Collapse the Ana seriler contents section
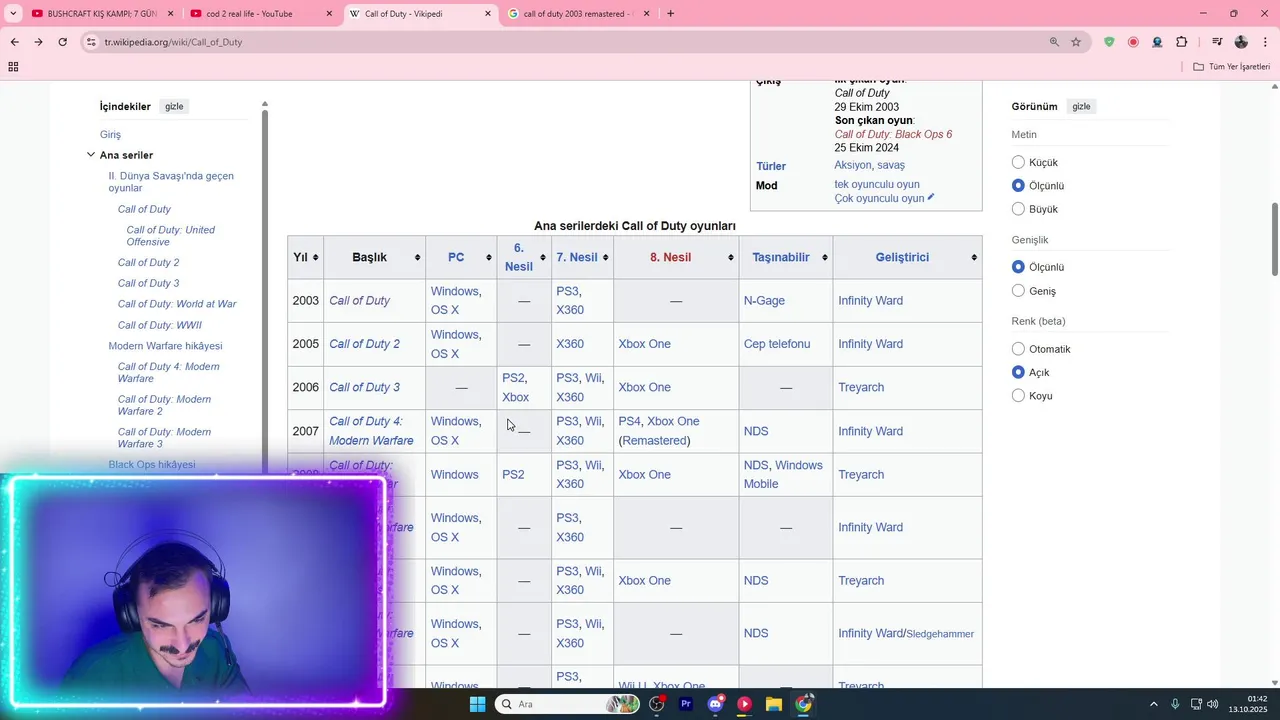 [x=91, y=155]
